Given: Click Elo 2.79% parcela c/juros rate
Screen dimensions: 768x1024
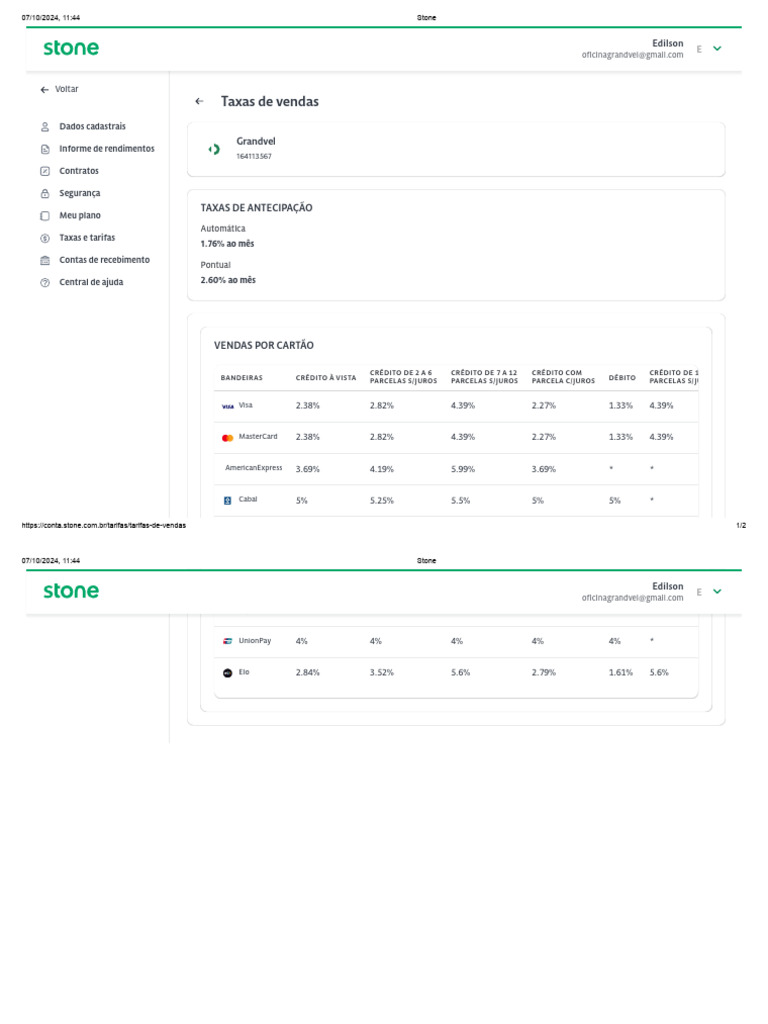Looking at the screenshot, I should [543, 672].
